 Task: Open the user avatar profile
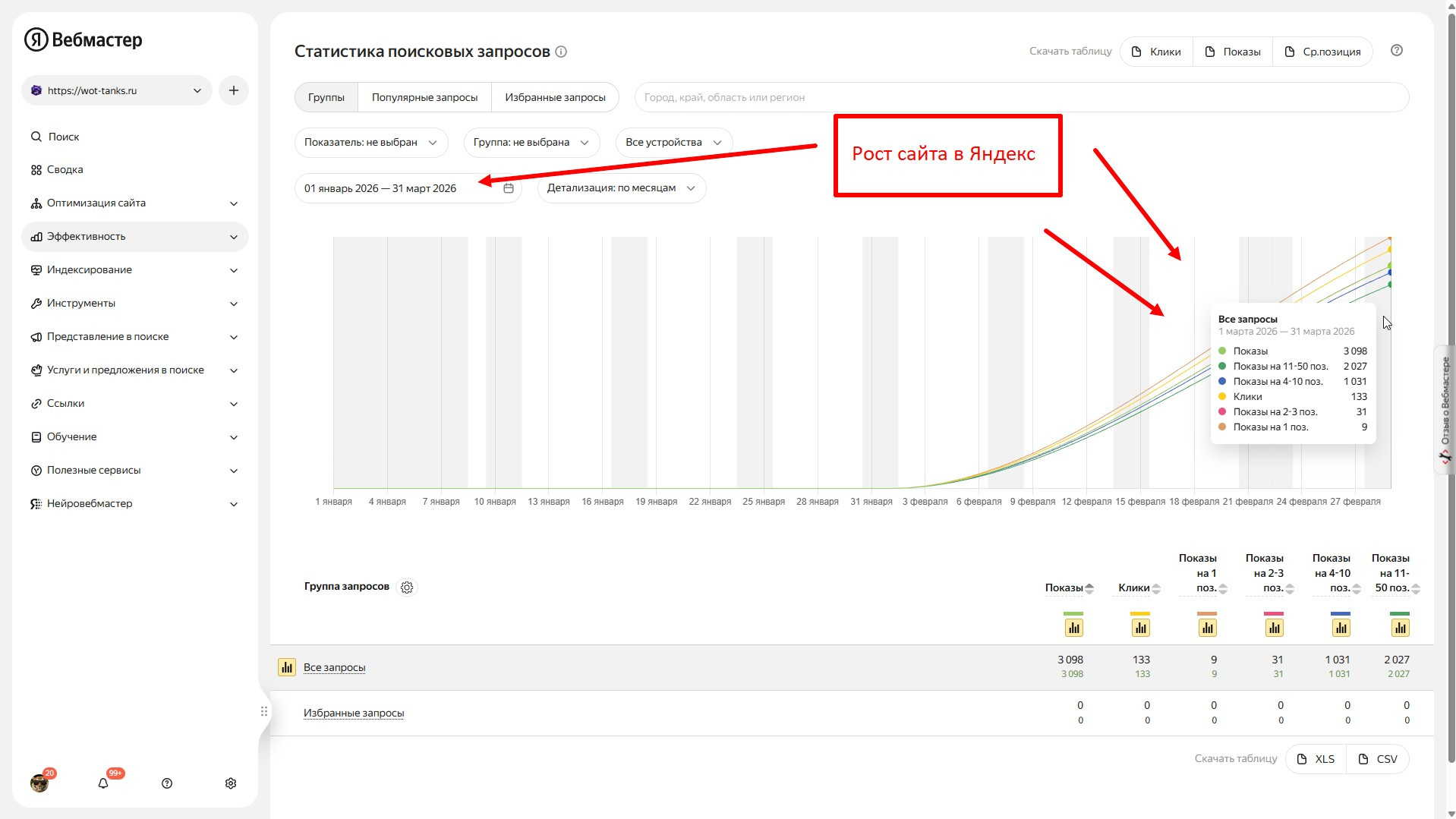tap(39, 783)
